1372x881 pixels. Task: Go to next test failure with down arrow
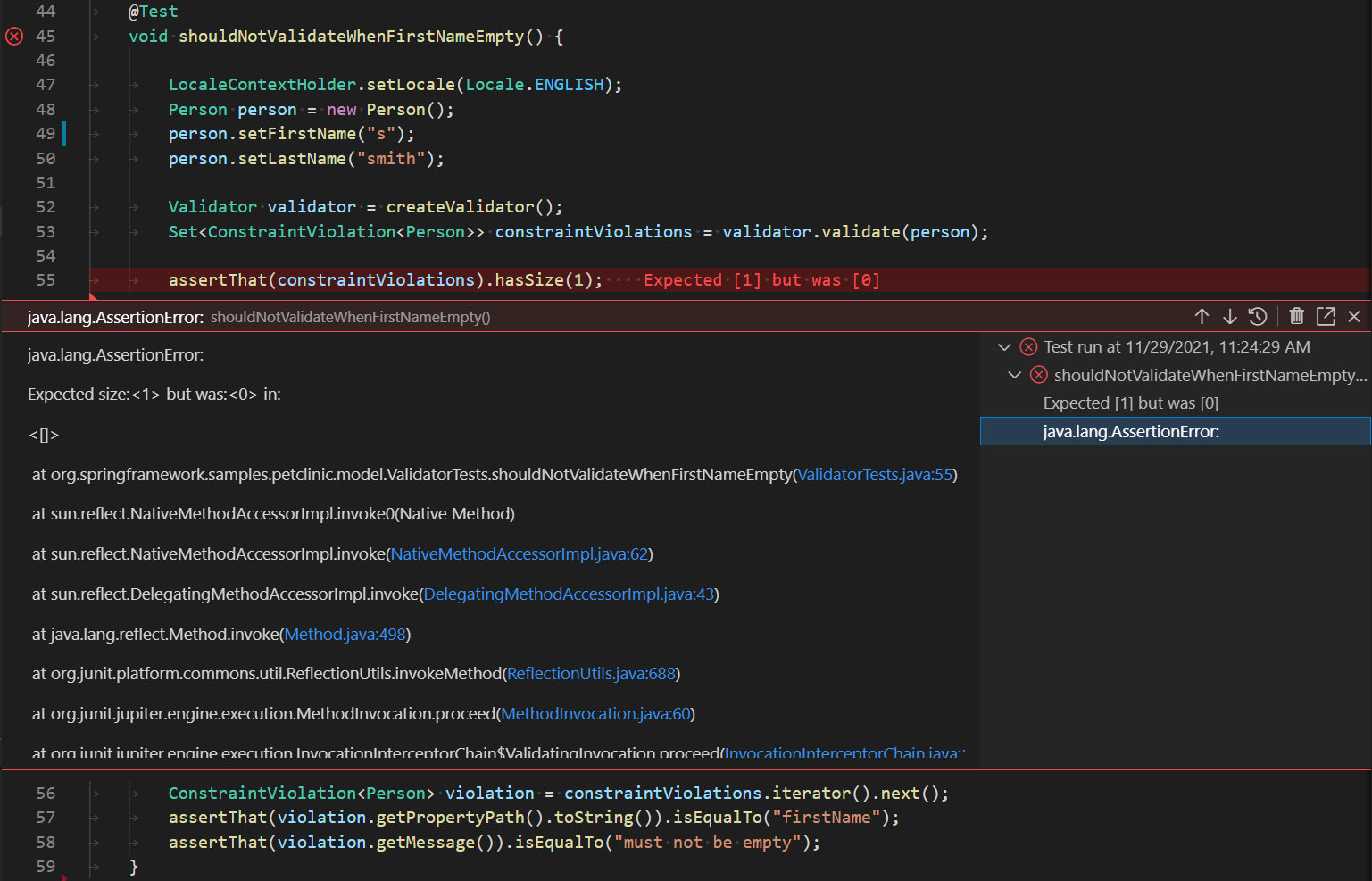(x=1229, y=317)
